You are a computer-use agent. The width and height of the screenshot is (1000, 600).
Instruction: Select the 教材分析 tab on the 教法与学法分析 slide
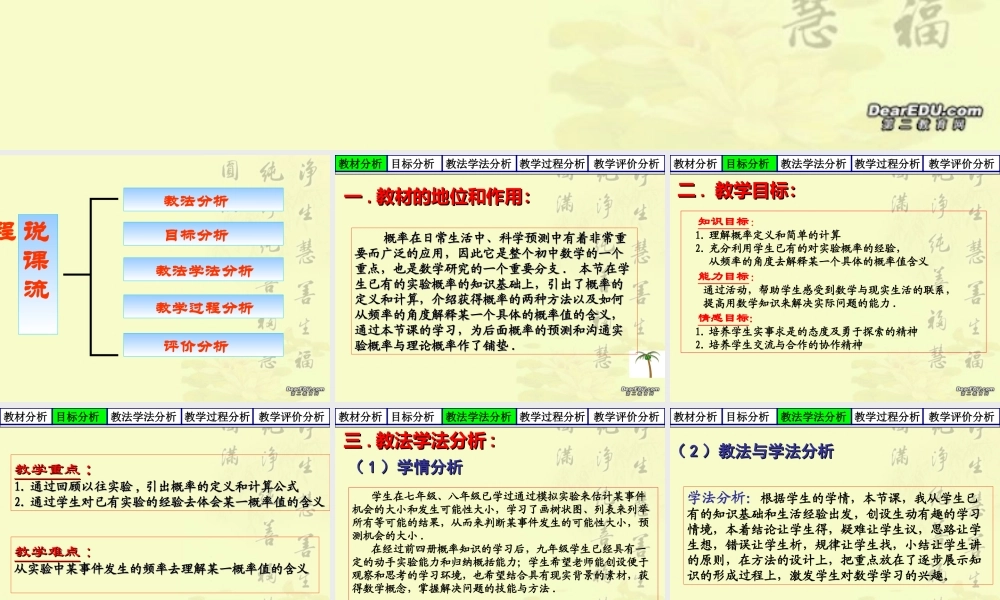click(x=695, y=417)
